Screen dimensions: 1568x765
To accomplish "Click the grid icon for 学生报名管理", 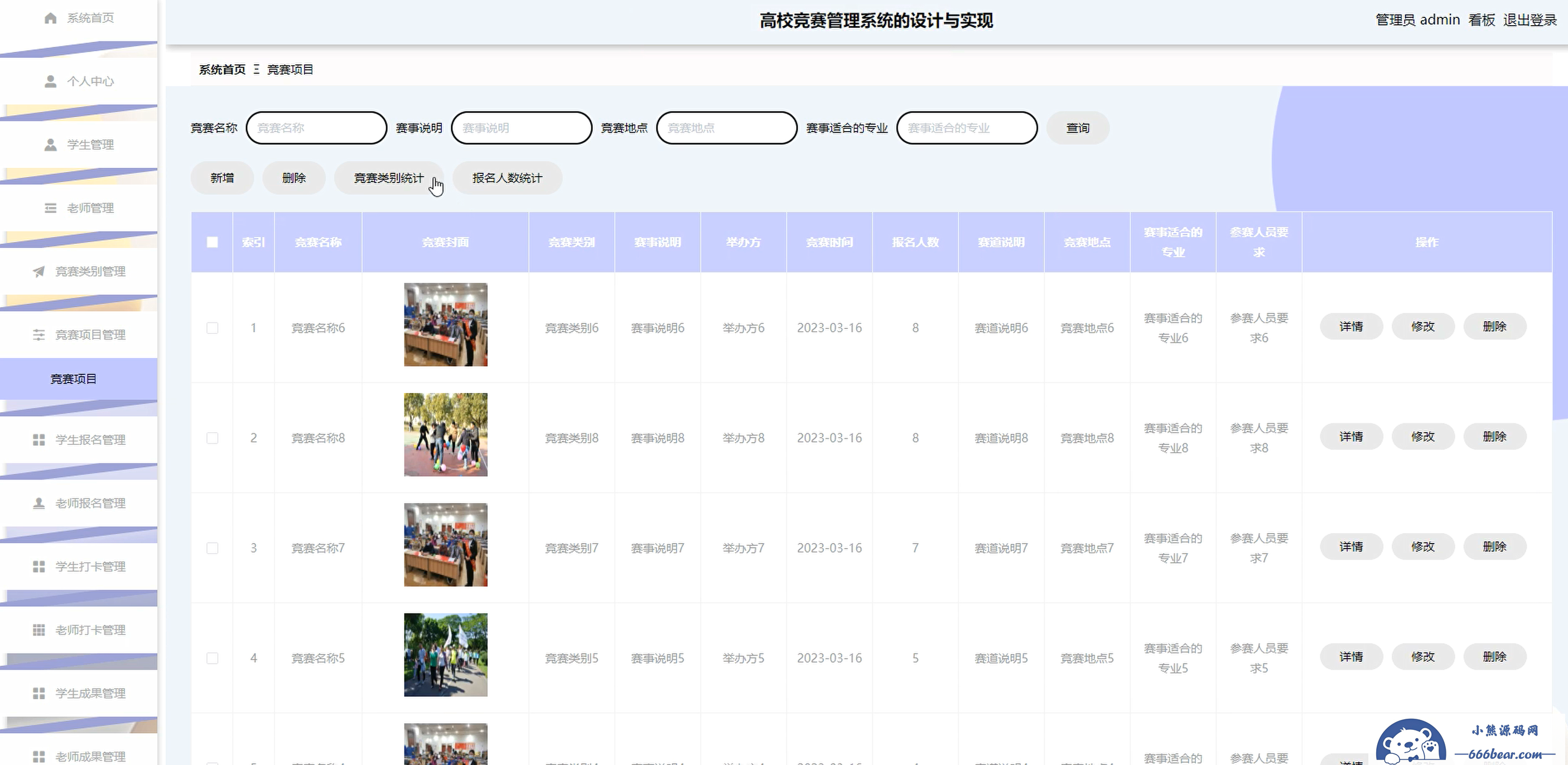I will (39, 440).
